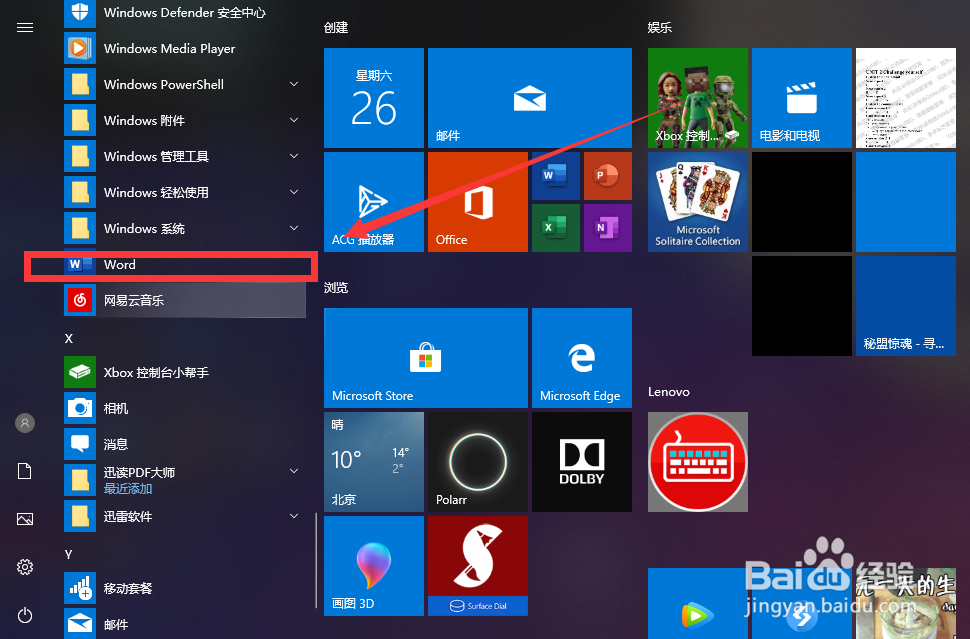Expand the Windows 系统 folder
This screenshot has width=970, height=639.
point(184,228)
